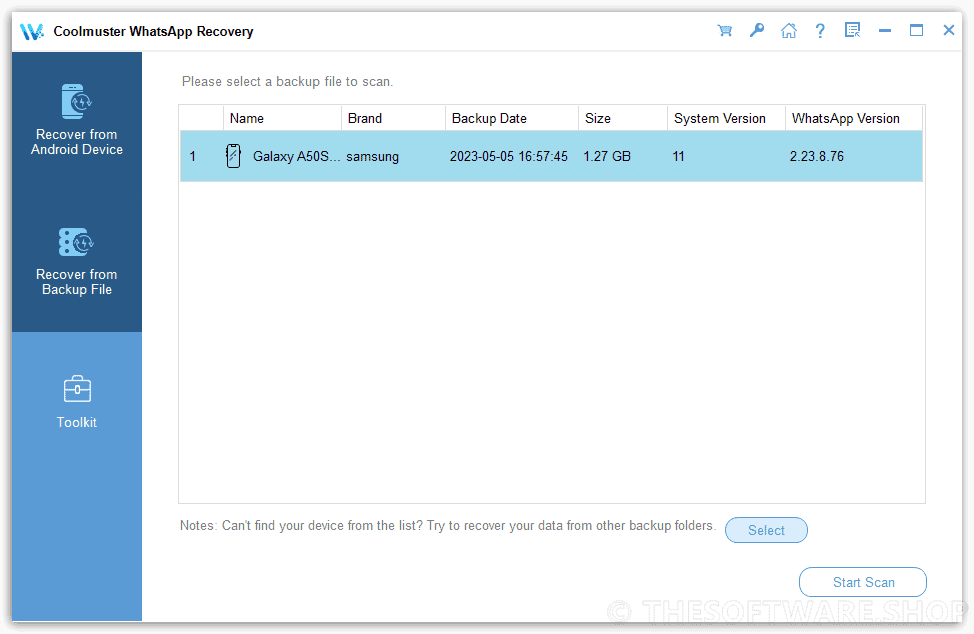Click the phone icon in Galaxy row
Screen dimensions: 974x634
[234, 156]
